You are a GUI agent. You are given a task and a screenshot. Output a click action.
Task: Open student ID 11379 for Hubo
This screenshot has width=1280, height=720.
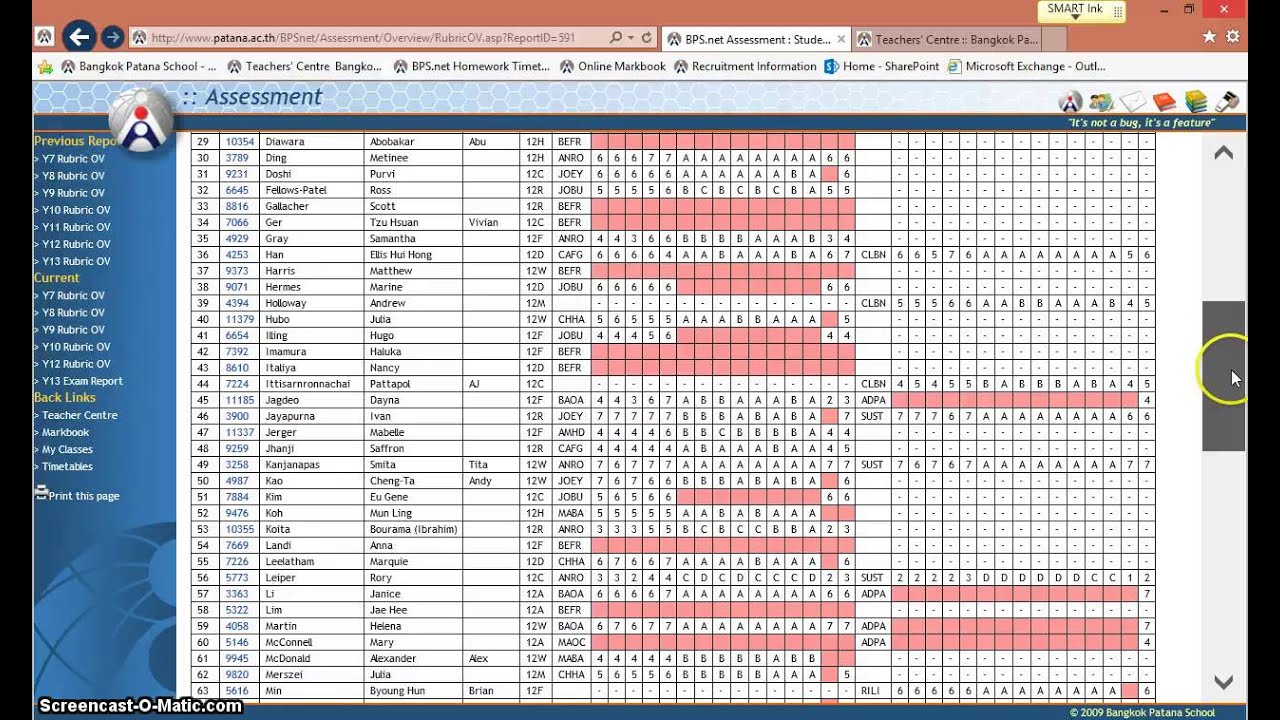click(x=239, y=319)
